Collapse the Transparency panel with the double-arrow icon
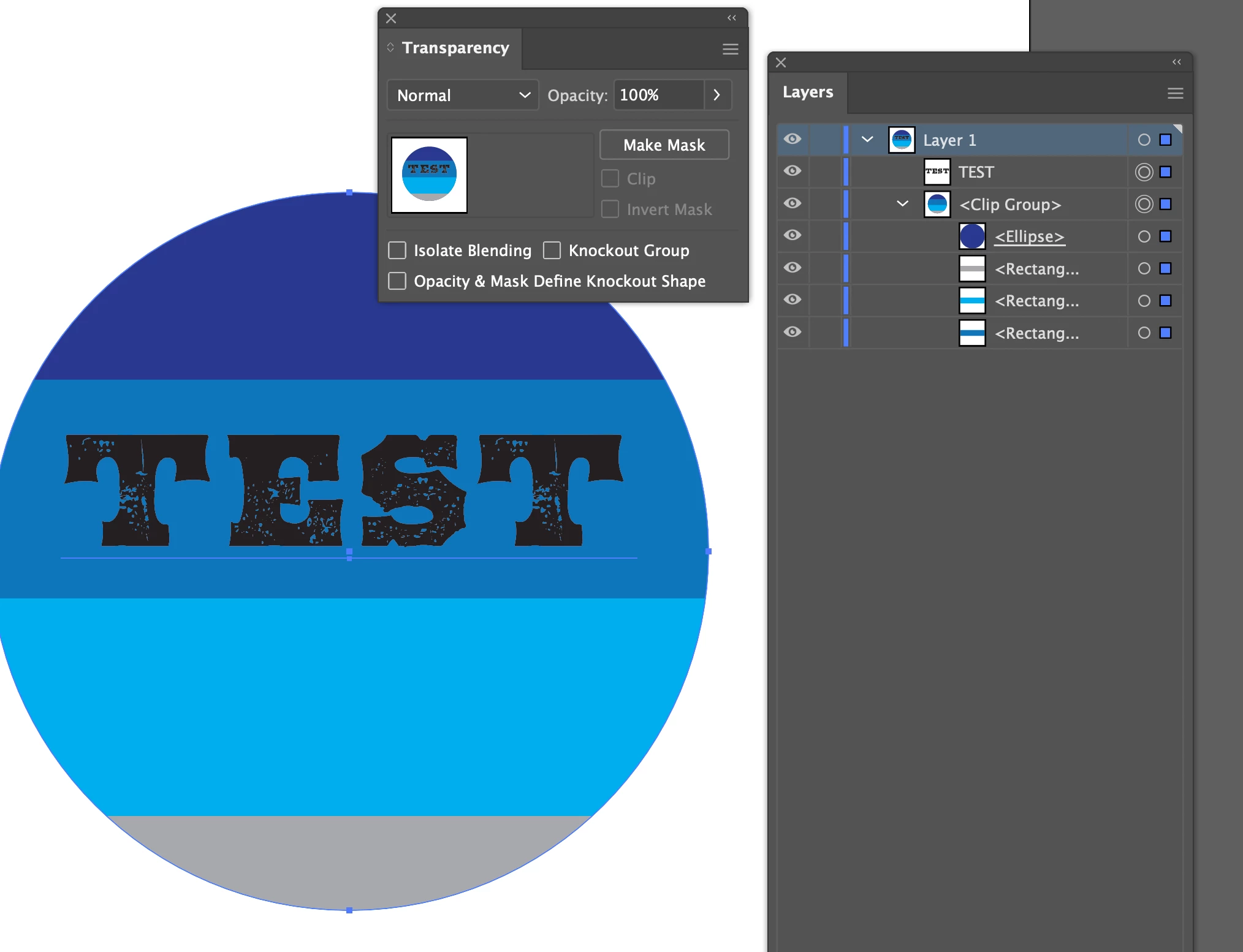This screenshot has height=952, width=1243. [731, 18]
